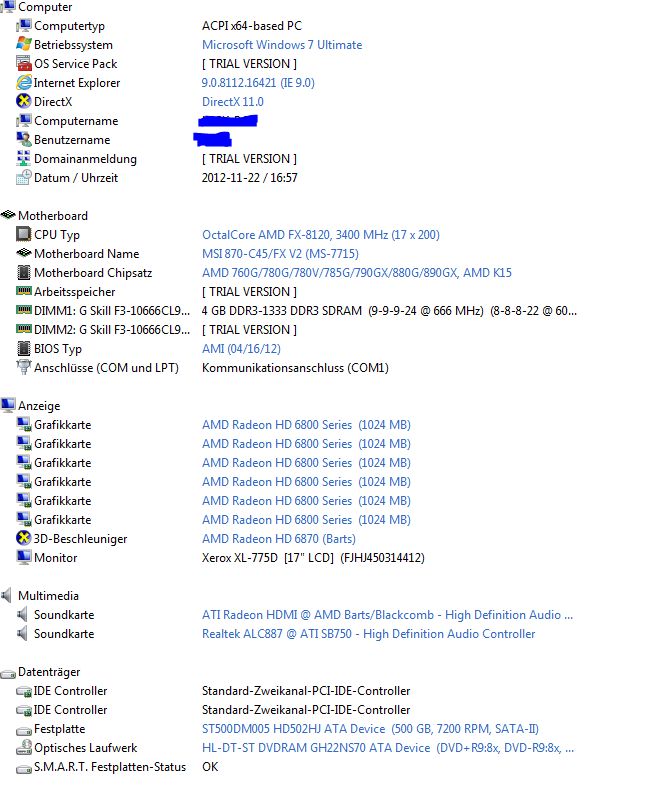This screenshot has width=649, height=794.
Task: Click Kommunikationsanschluss (COM1) value
Action: [x=295, y=368]
